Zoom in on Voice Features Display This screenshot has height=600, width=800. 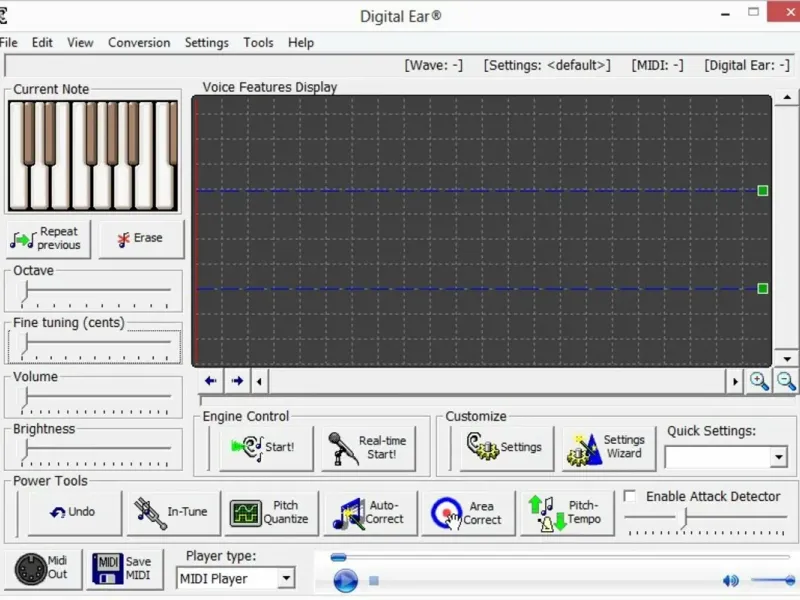(759, 381)
